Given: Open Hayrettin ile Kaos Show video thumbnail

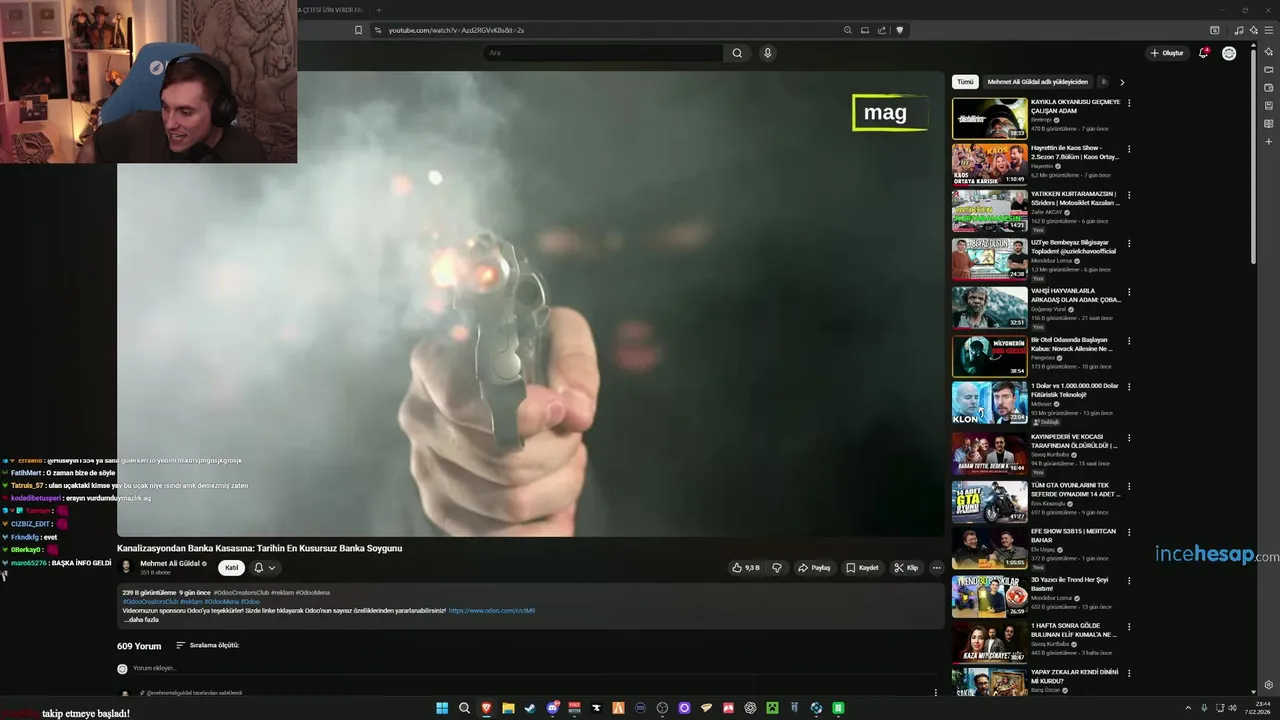Looking at the screenshot, I should click(x=989, y=163).
